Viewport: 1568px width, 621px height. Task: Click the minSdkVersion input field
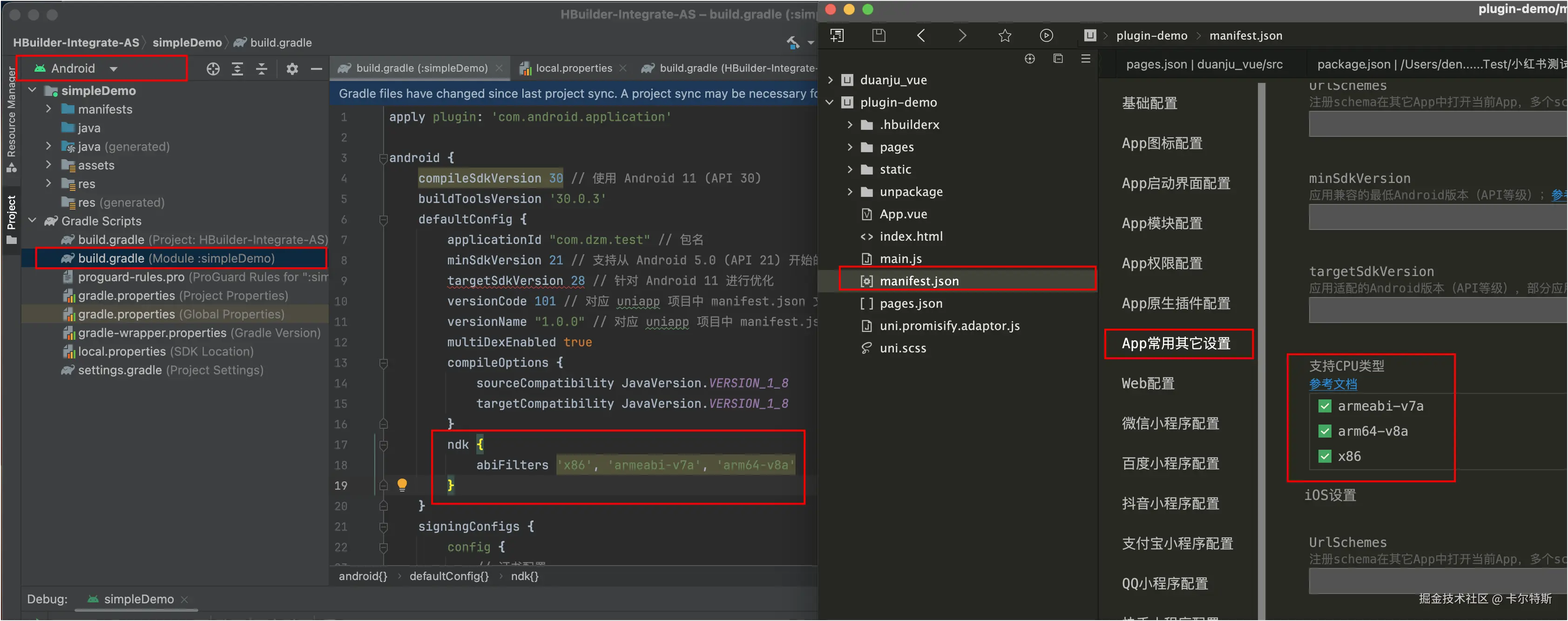(x=1437, y=217)
